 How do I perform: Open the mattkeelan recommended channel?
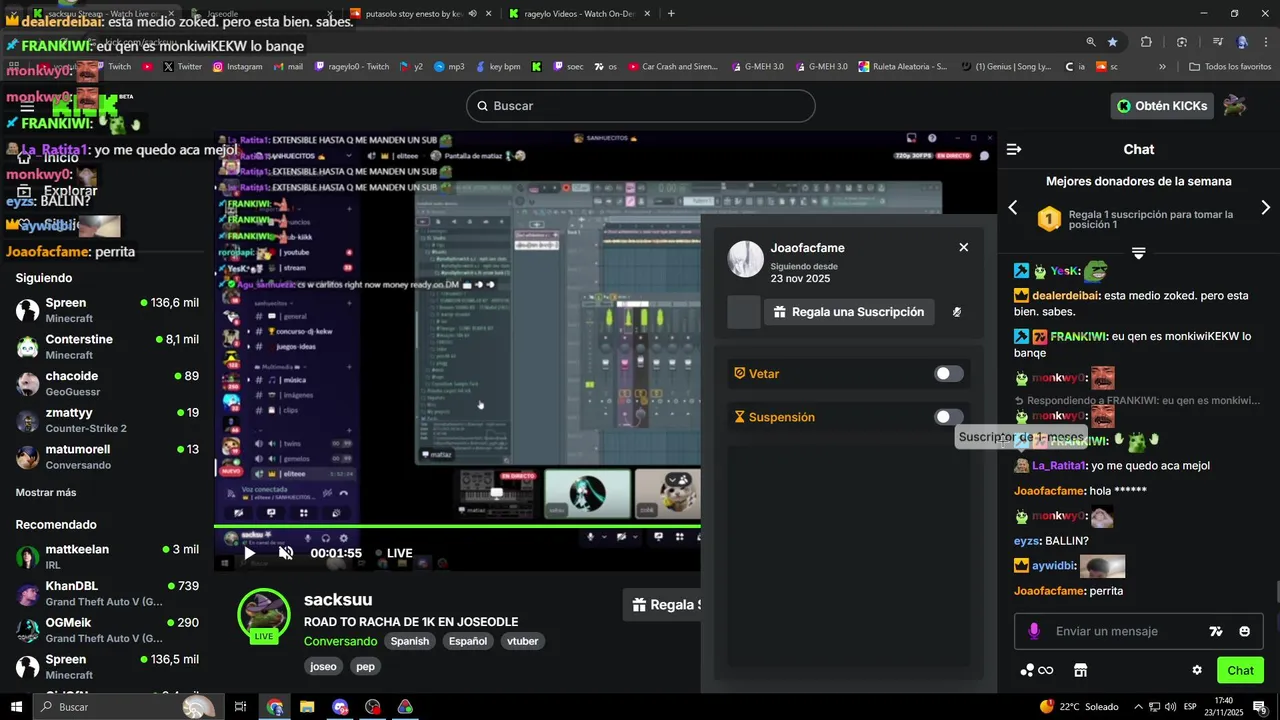(107, 557)
